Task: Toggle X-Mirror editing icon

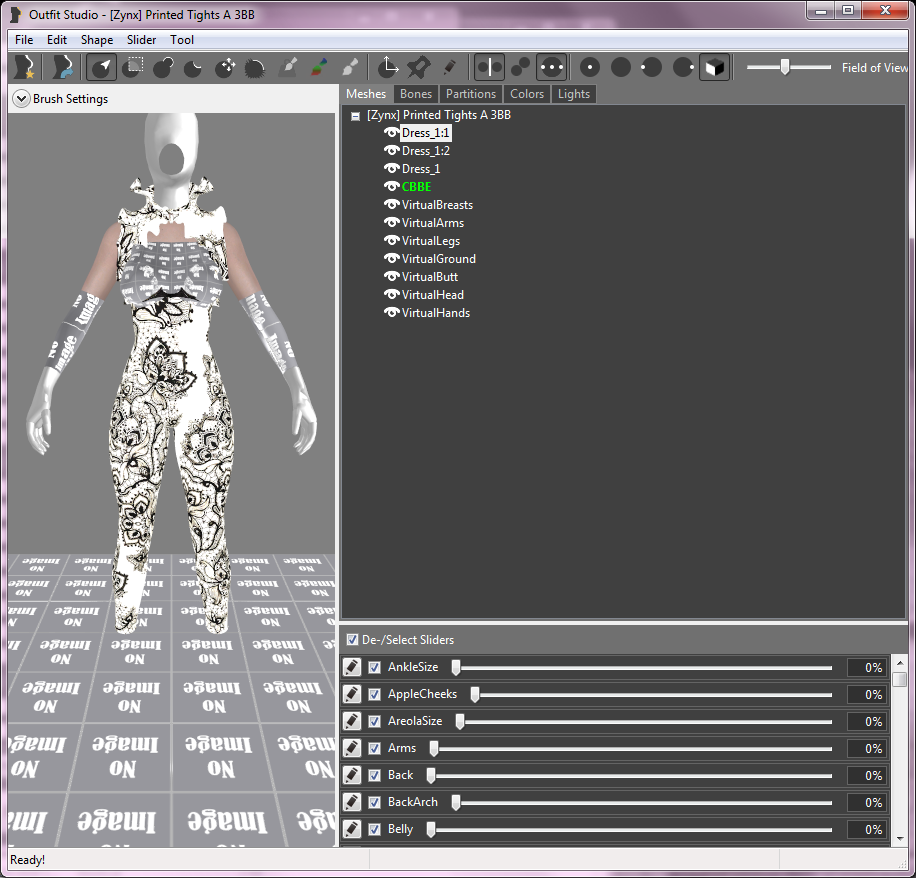Action: coord(489,67)
